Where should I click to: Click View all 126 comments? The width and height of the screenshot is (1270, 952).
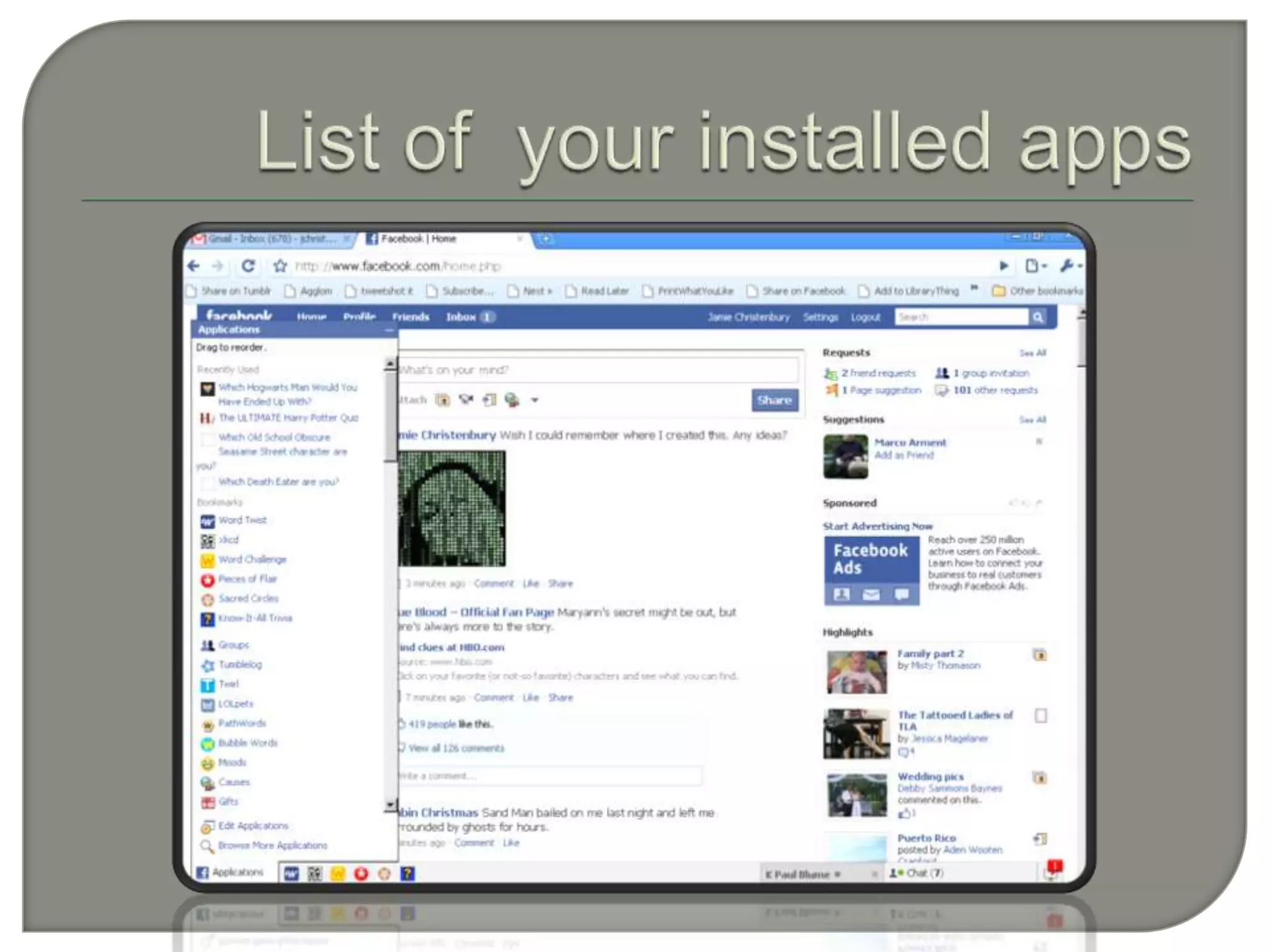pos(456,749)
